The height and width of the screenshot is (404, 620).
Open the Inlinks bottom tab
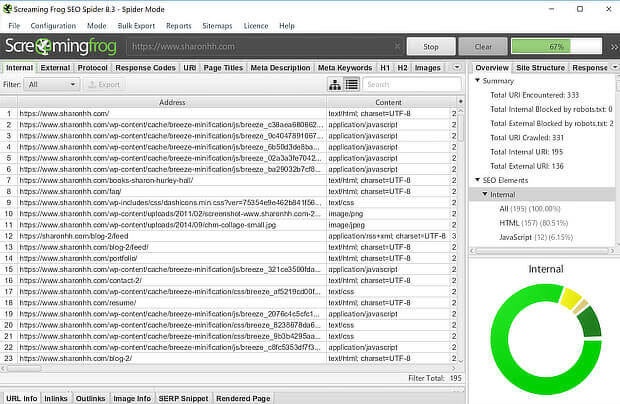[x=56, y=398]
